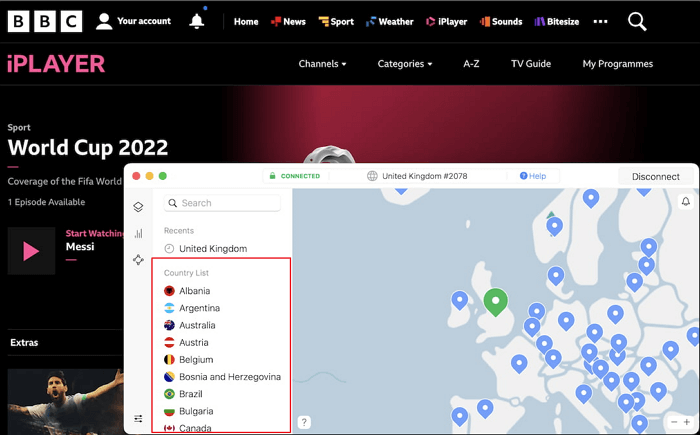
Task: Select the Austria flag icon
Action: 169,343
